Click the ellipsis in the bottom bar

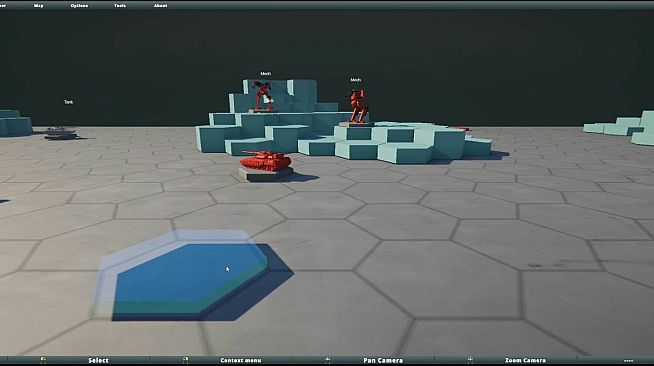pos(629,361)
